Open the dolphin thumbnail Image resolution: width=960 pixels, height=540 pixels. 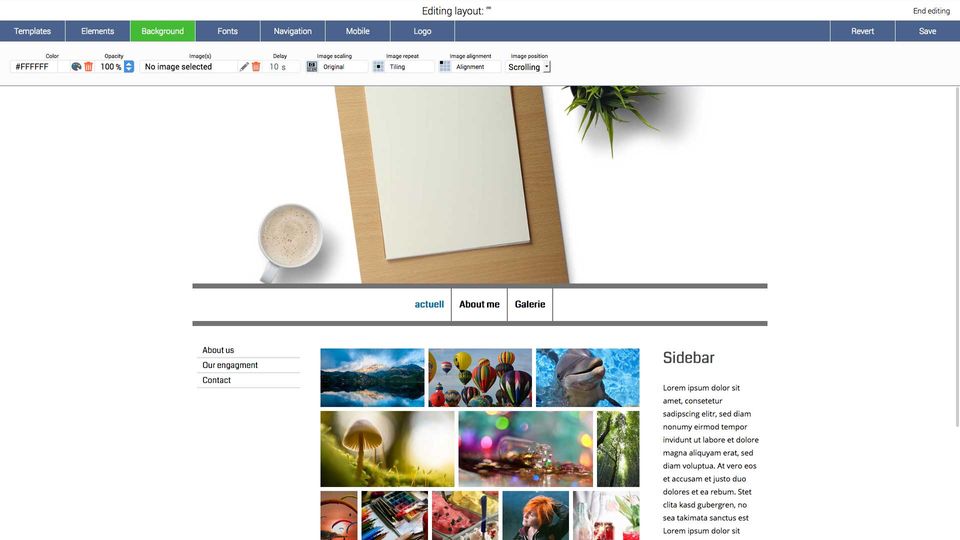[x=588, y=378]
